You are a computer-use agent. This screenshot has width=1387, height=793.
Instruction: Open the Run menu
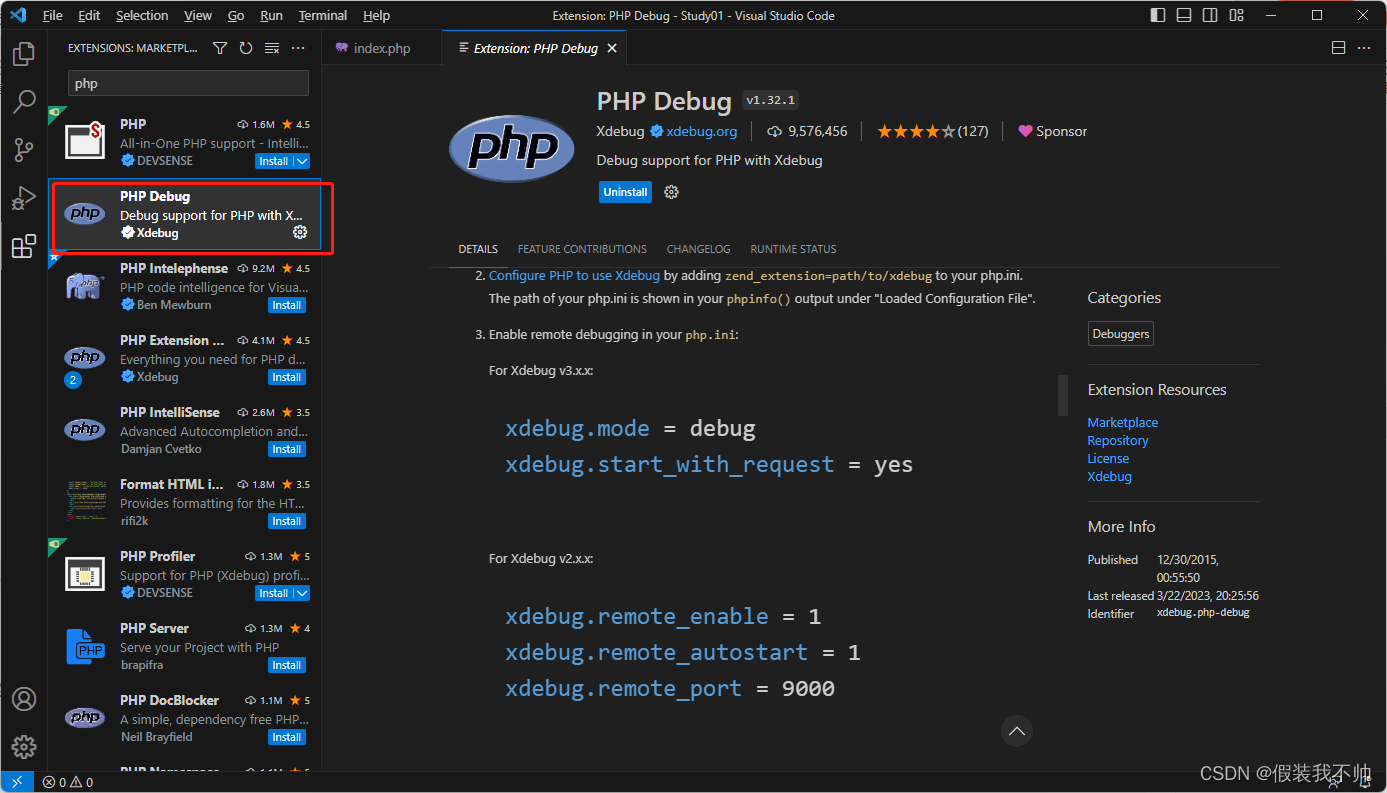coord(271,15)
